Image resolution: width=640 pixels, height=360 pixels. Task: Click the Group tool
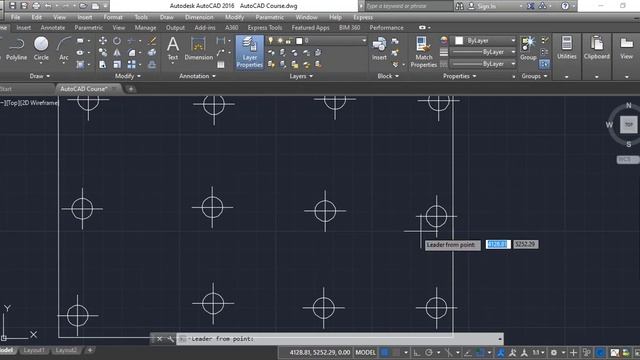(x=528, y=49)
